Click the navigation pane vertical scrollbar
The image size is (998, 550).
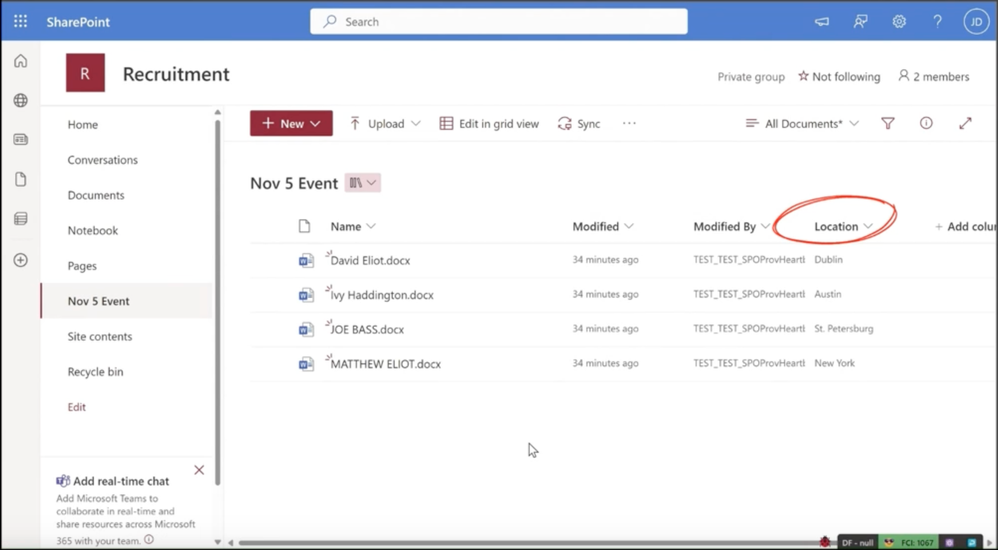pos(218,302)
